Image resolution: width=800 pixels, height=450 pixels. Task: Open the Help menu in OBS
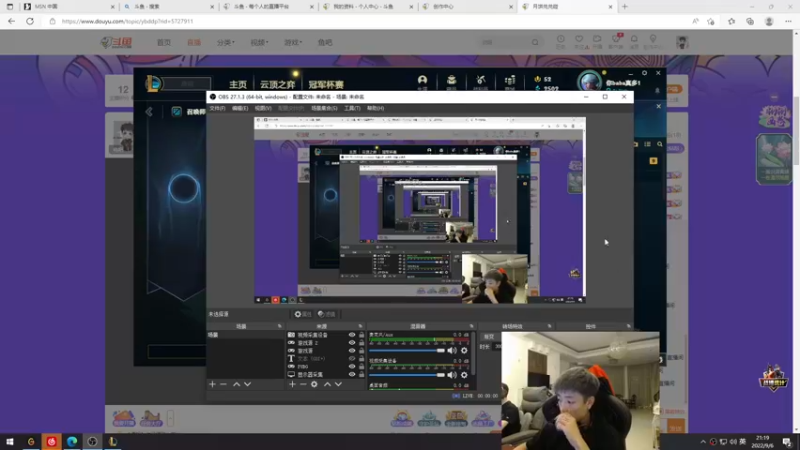[x=375, y=108]
